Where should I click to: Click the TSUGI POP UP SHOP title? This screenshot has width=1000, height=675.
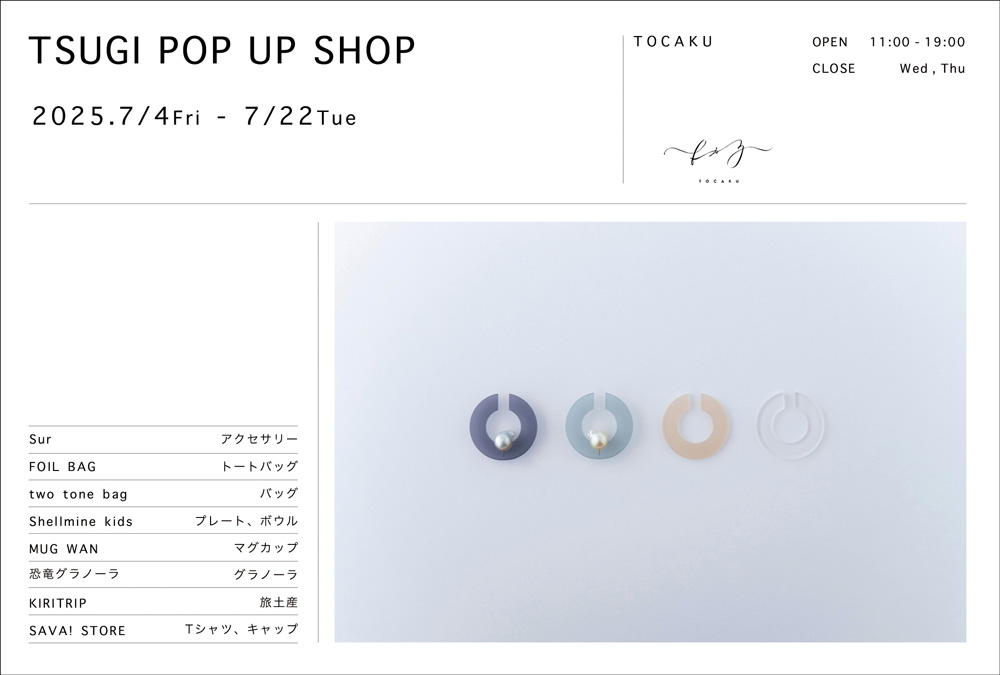coord(222,50)
